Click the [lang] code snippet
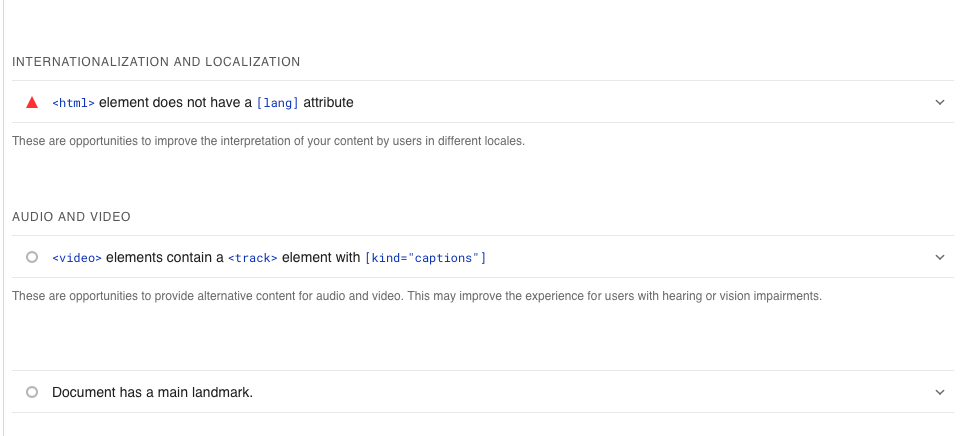The width and height of the screenshot is (962, 436). 277,102
